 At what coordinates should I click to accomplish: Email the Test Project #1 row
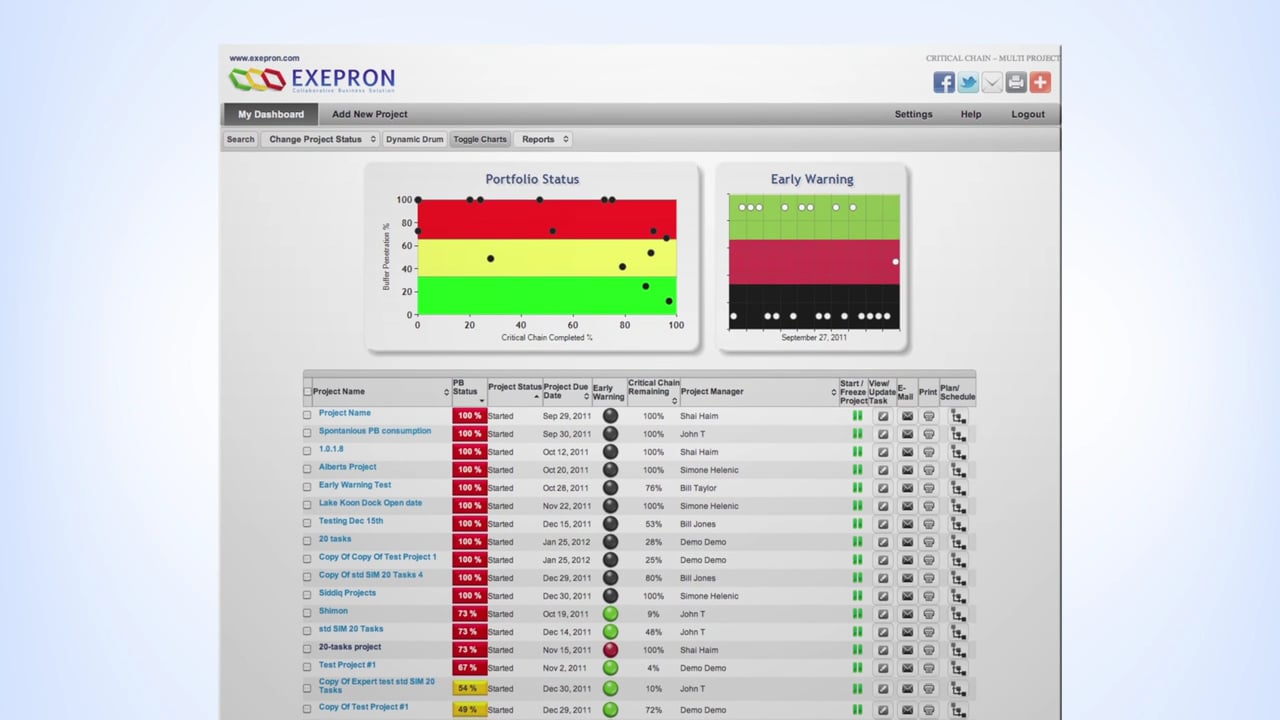(907, 668)
